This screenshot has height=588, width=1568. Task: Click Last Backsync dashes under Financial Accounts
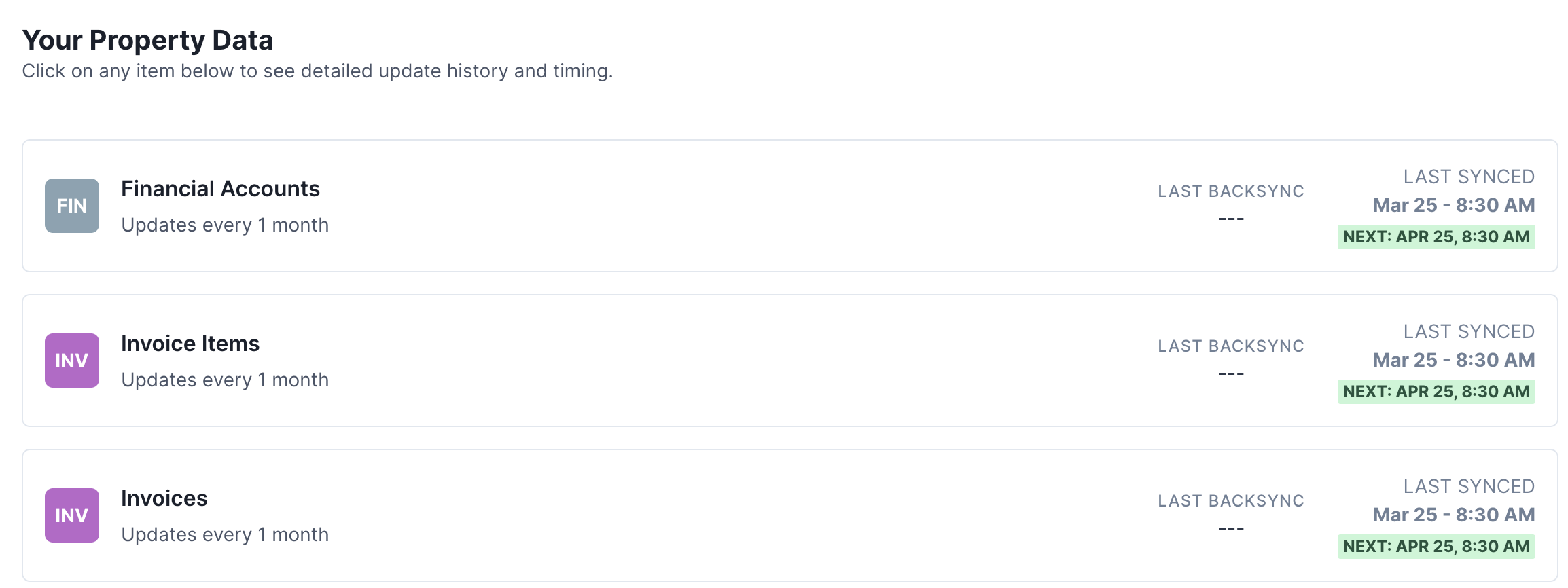[x=1231, y=219]
